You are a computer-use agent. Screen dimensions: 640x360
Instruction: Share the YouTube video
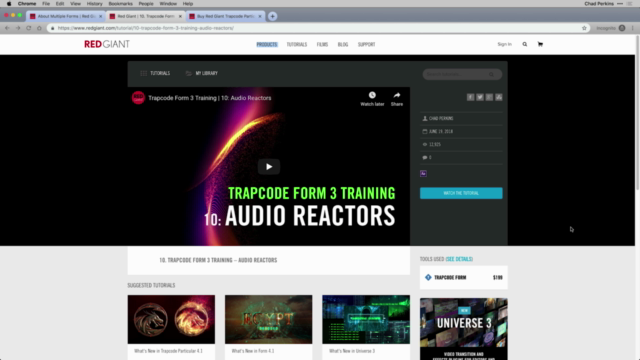pyautogui.click(x=397, y=99)
